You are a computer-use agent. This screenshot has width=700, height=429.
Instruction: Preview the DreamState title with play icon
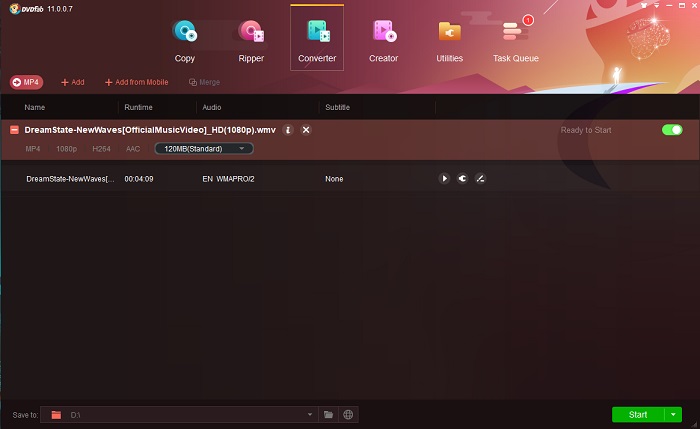(444, 179)
